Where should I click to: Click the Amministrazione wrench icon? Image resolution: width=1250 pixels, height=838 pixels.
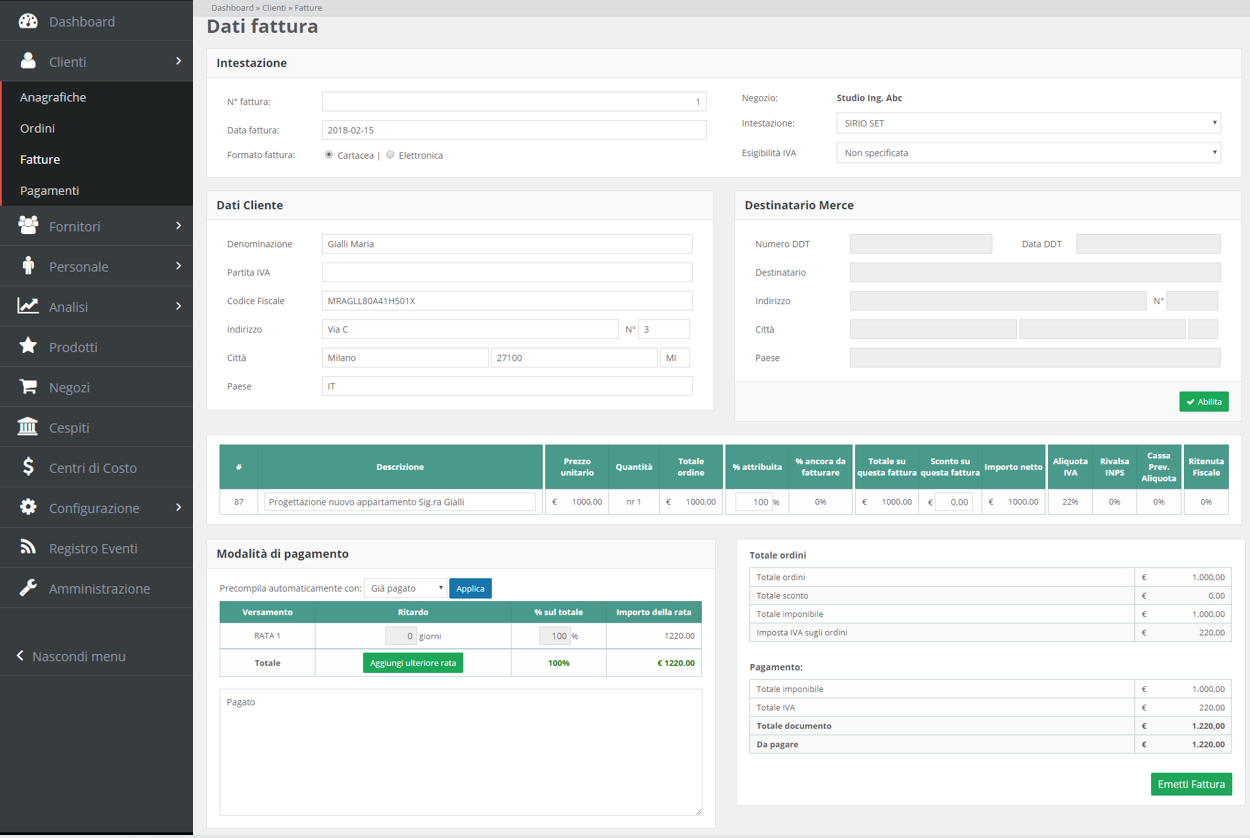(x=28, y=588)
